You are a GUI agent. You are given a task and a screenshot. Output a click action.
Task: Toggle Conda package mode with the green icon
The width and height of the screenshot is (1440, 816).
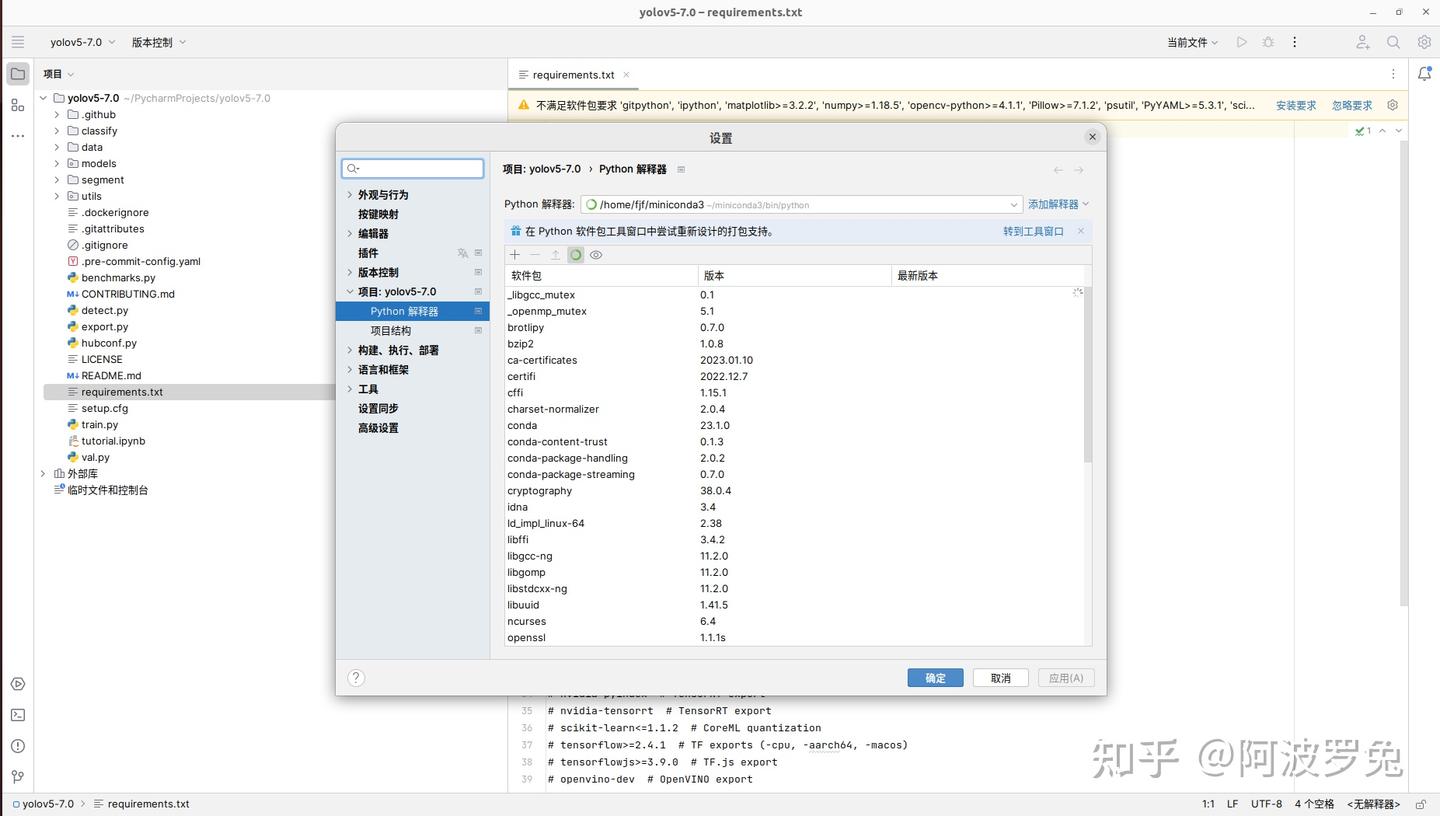[x=575, y=255]
